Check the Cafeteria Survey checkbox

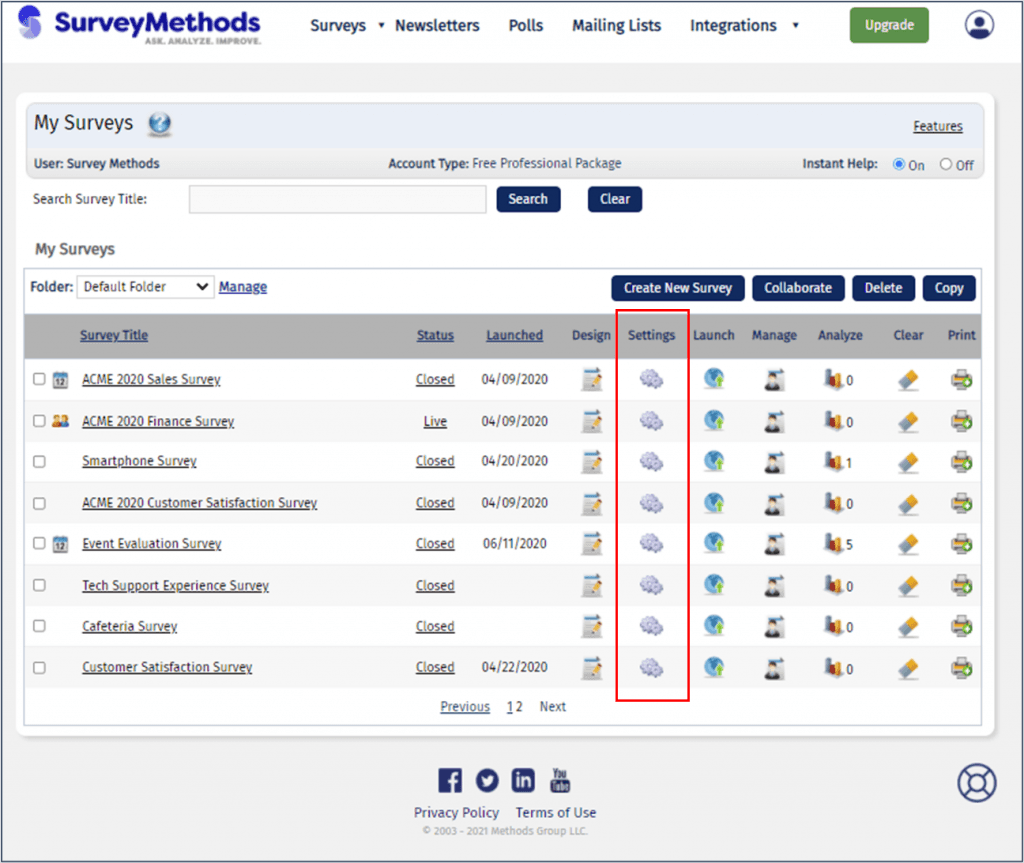(39, 626)
